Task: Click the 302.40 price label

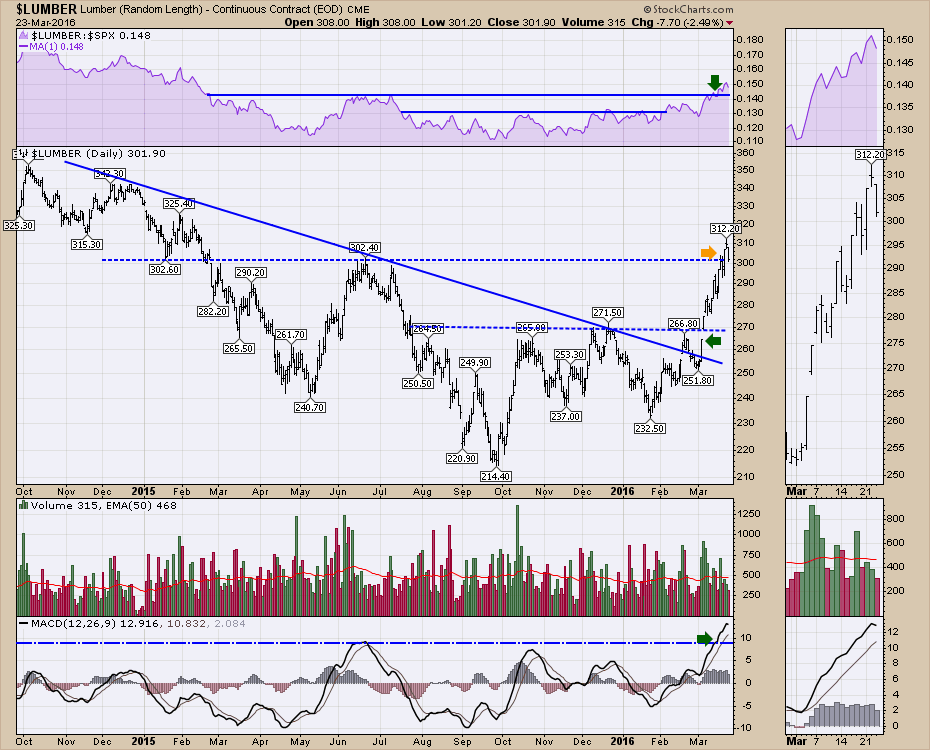Action: point(365,247)
